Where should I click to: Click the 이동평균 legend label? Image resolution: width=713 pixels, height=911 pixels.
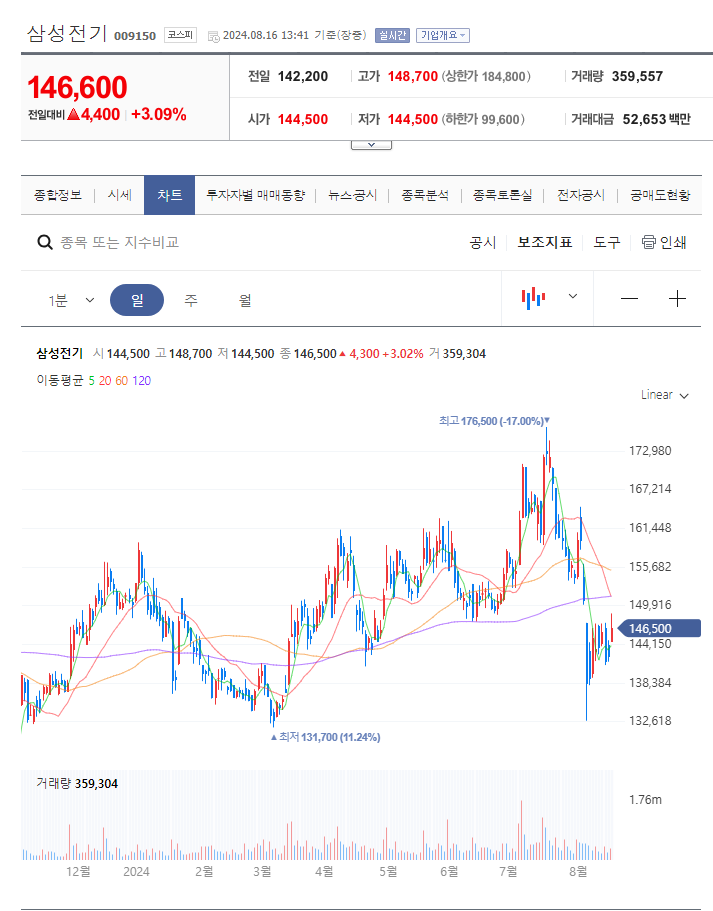(x=60, y=381)
